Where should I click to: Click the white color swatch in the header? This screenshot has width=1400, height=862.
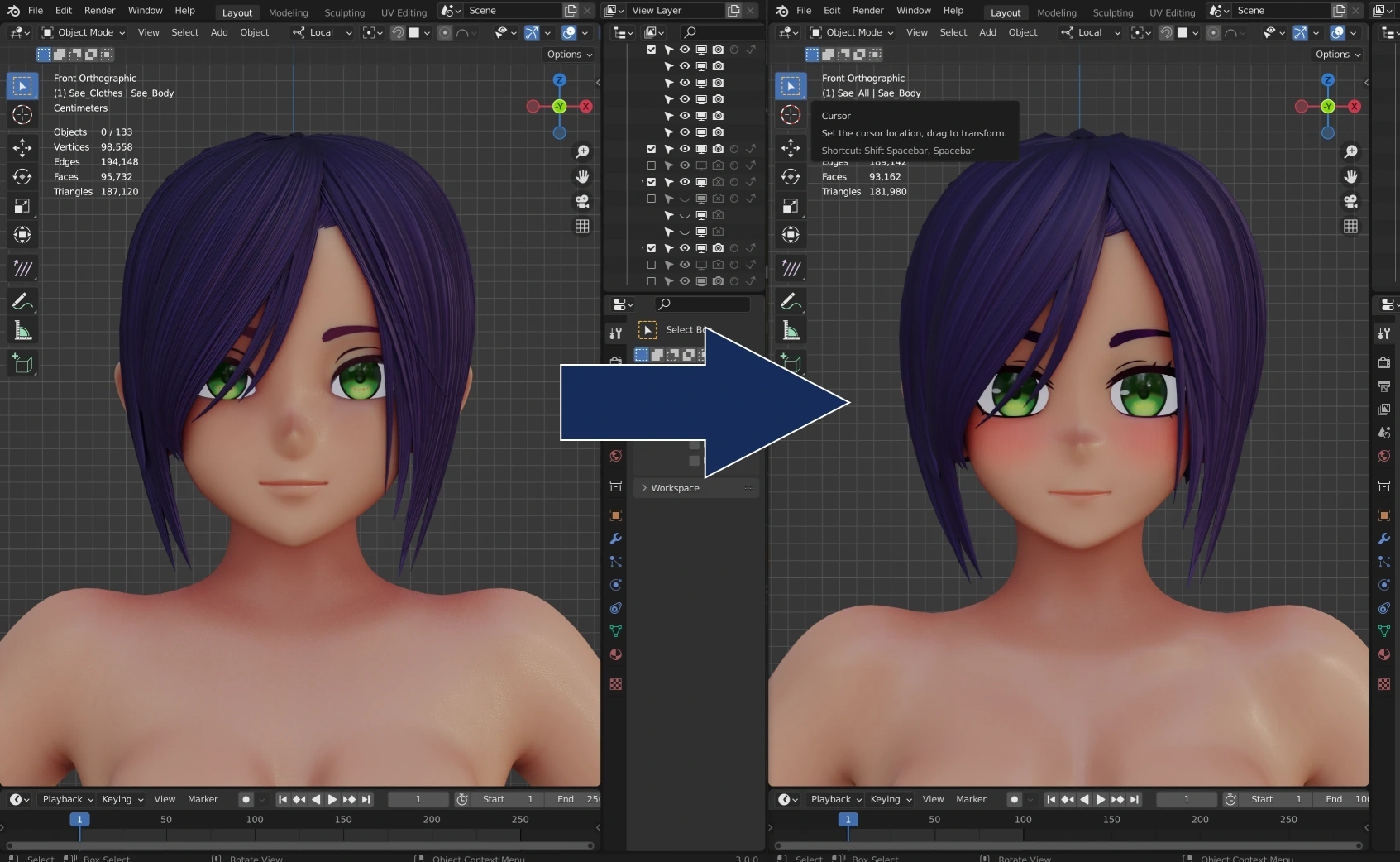pos(413,32)
